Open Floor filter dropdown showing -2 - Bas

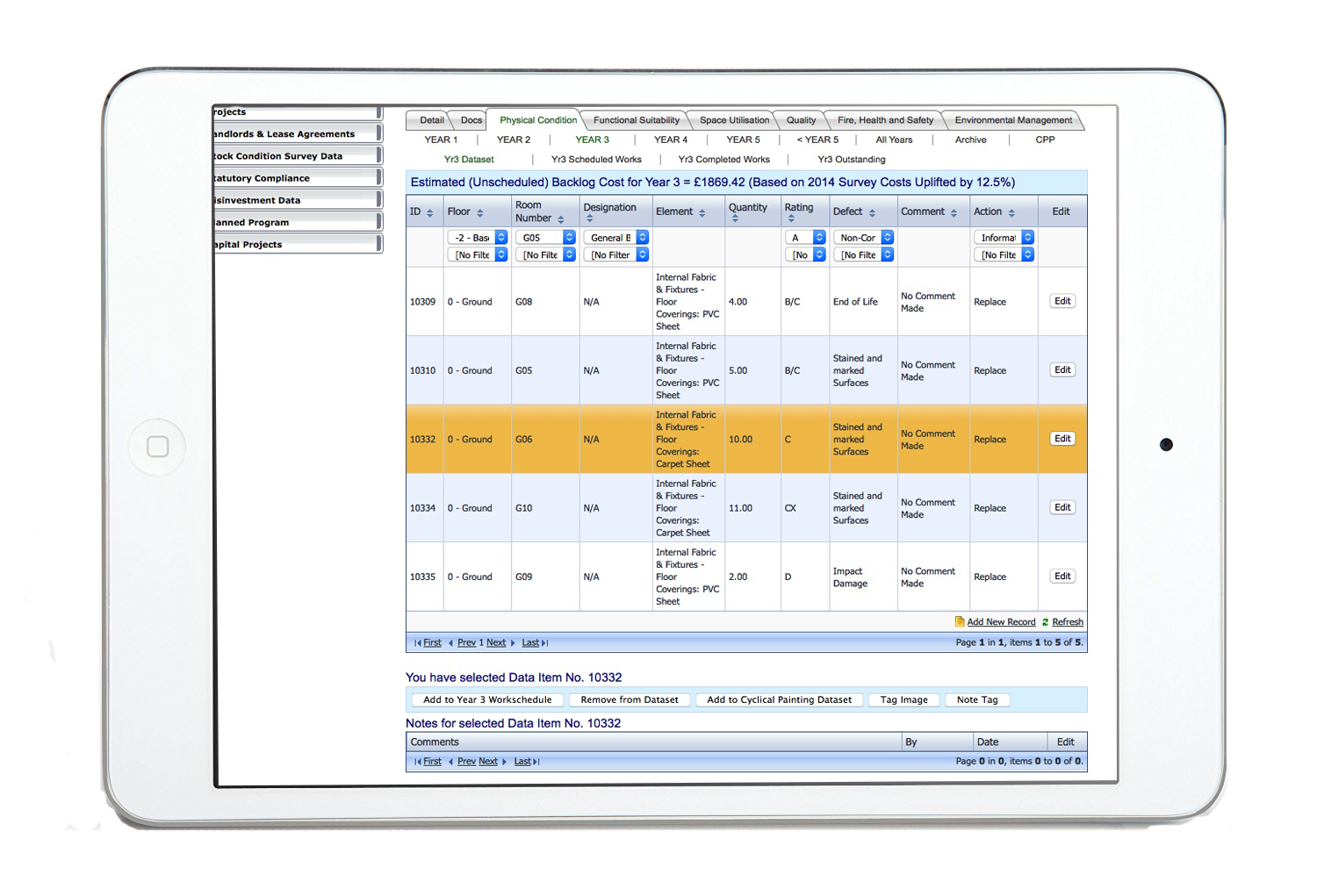coord(478,238)
